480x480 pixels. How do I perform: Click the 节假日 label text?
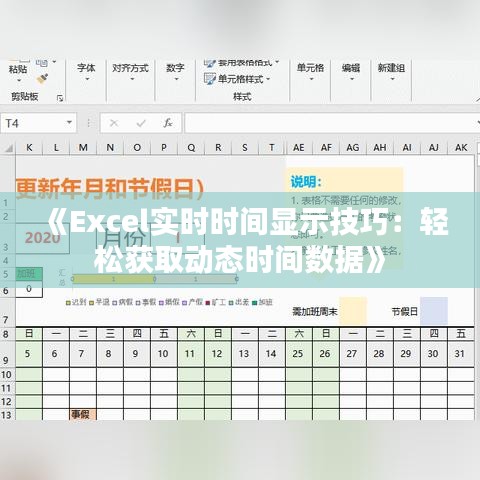[x=404, y=312]
